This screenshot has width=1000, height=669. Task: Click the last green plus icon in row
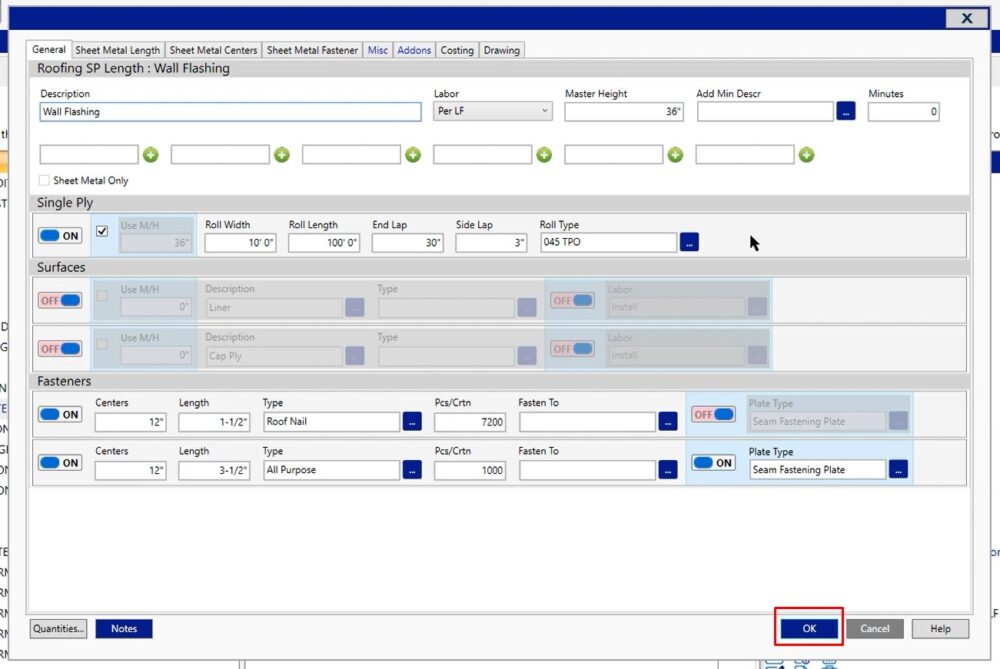(x=806, y=155)
